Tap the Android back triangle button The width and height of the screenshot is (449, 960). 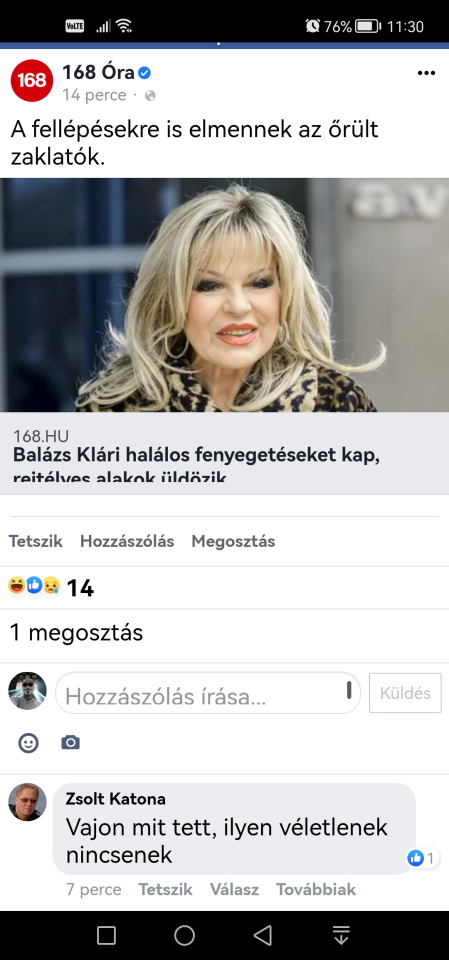tap(263, 935)
